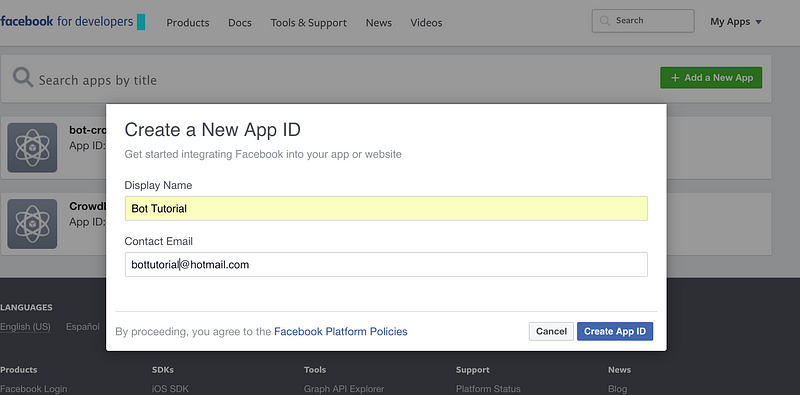Click the Create App ID button
Image resolution: width=800 pixels, height=395 pixels.
click(x=615, y=331)
